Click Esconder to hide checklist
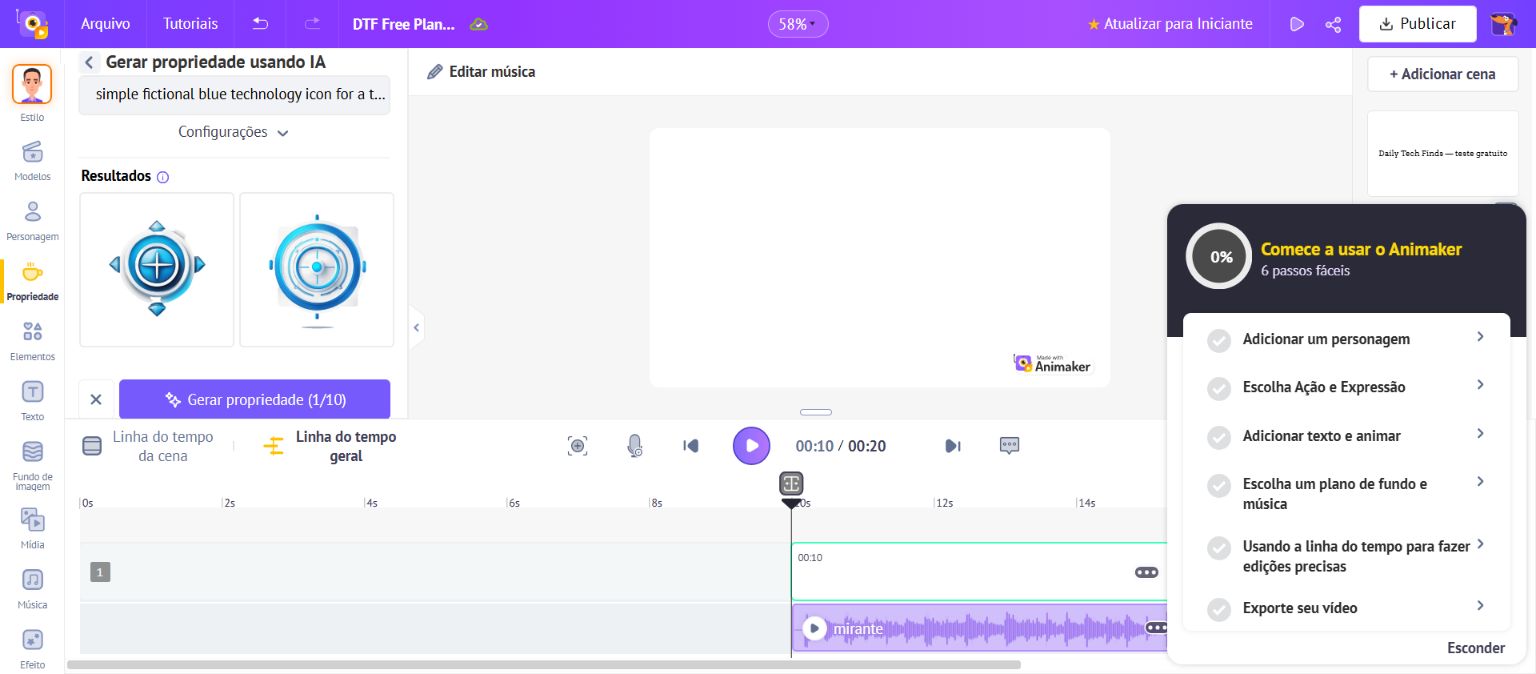1536x674 pixels. (1476, 648)
